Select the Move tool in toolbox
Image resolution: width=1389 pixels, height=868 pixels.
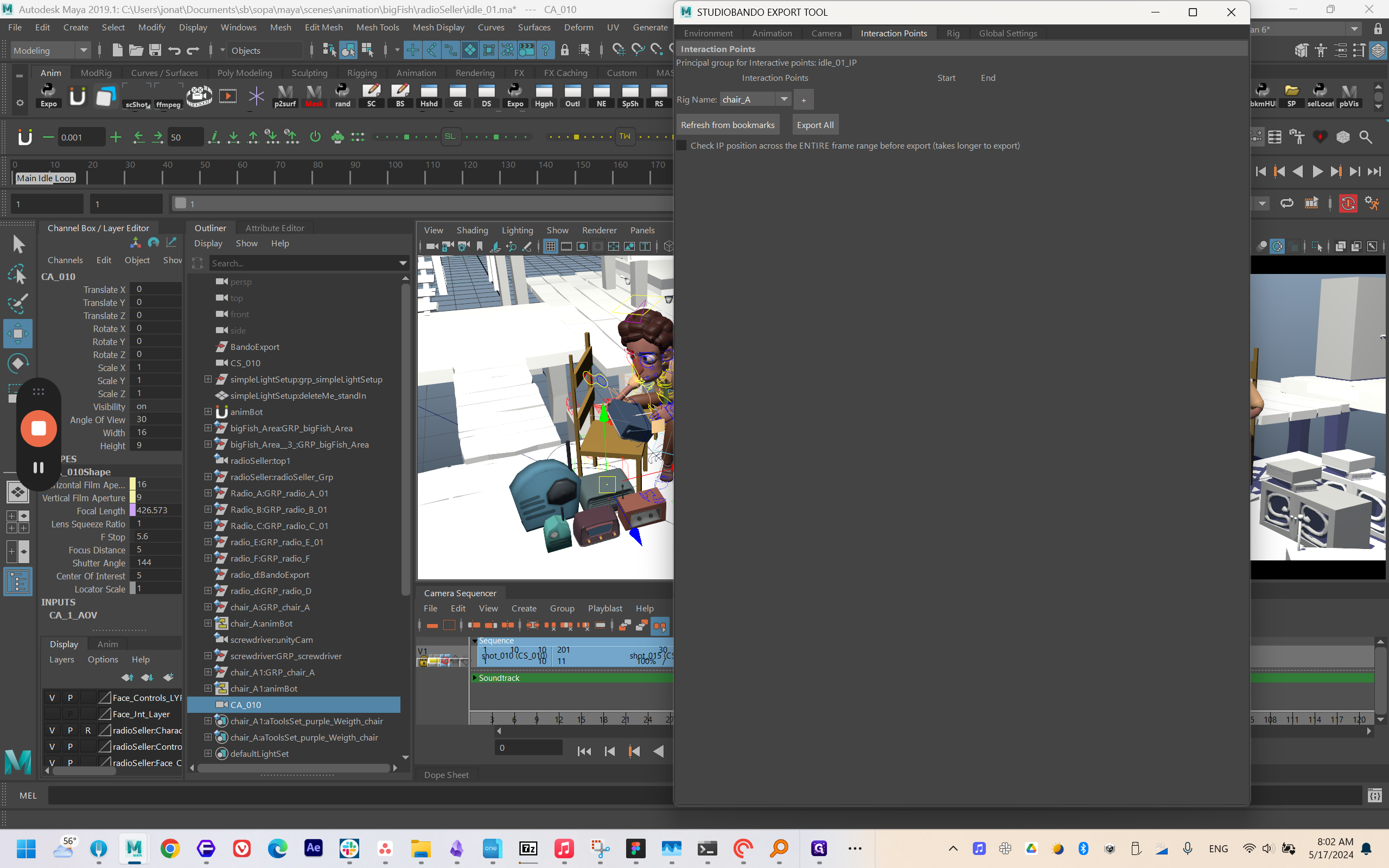[x=18, y=334]
